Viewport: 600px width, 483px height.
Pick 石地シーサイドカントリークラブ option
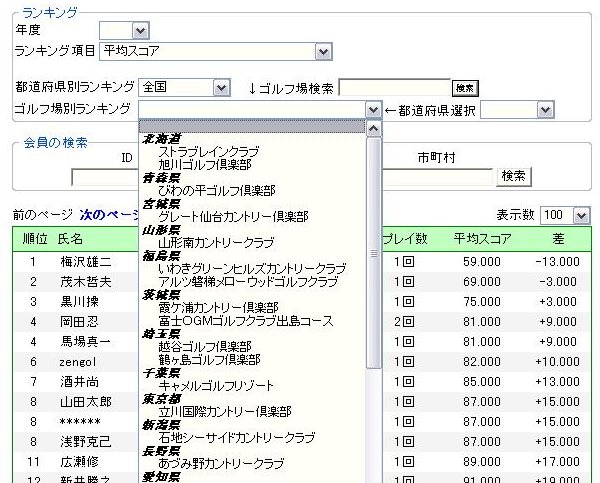pyautogui.click(x=236, y=437)
